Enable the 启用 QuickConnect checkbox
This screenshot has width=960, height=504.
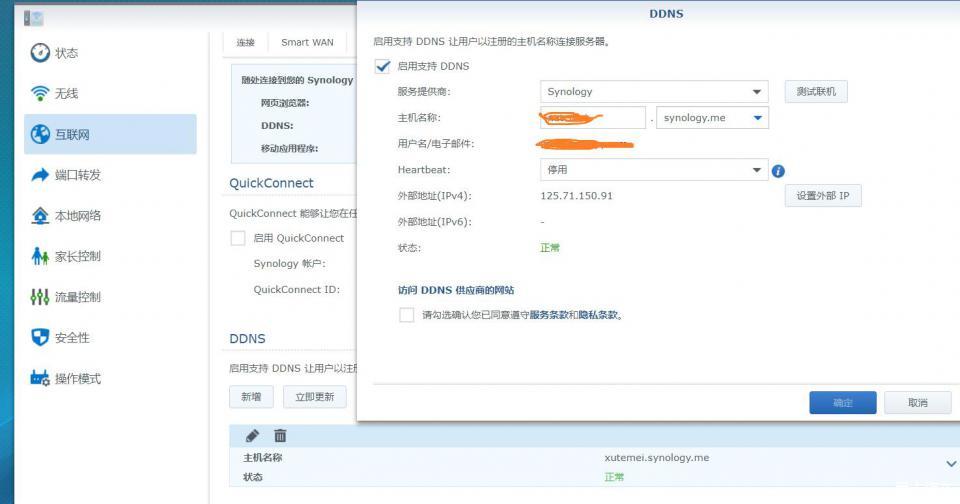238,238
